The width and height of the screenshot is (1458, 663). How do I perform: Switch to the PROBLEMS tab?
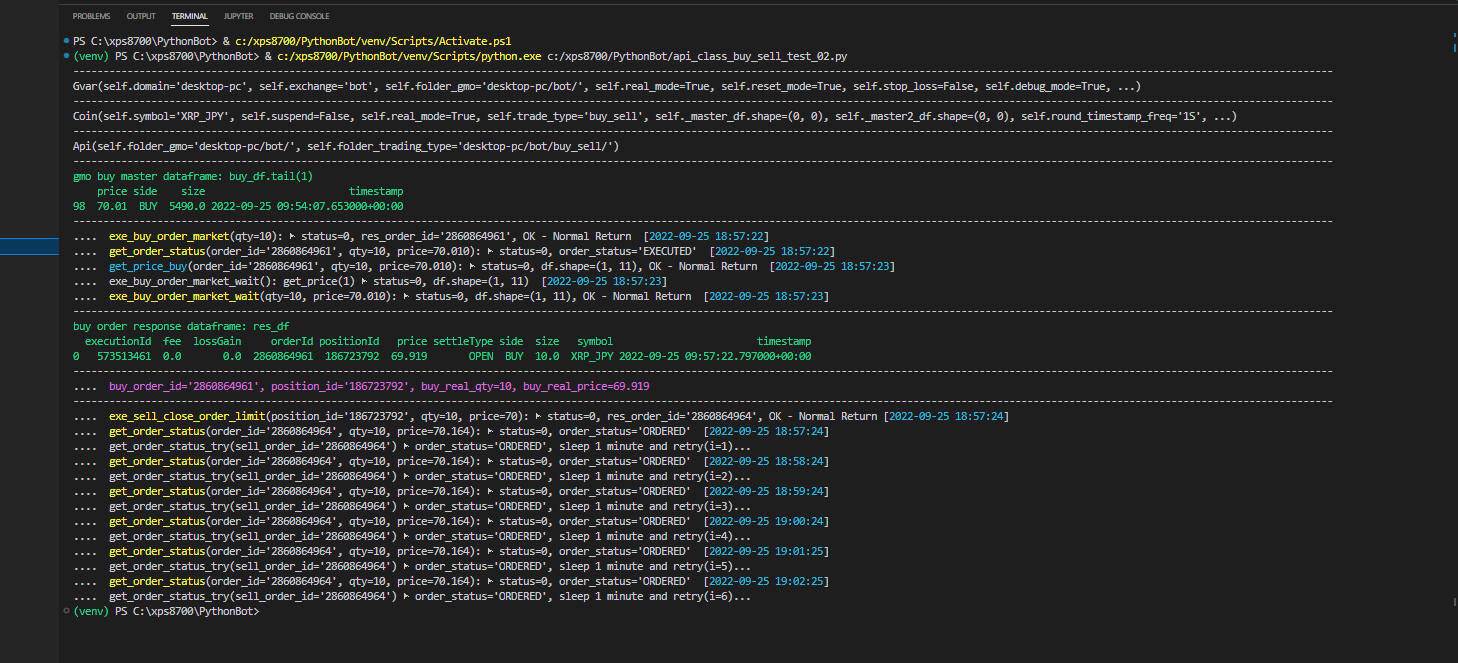coord(91,17)
